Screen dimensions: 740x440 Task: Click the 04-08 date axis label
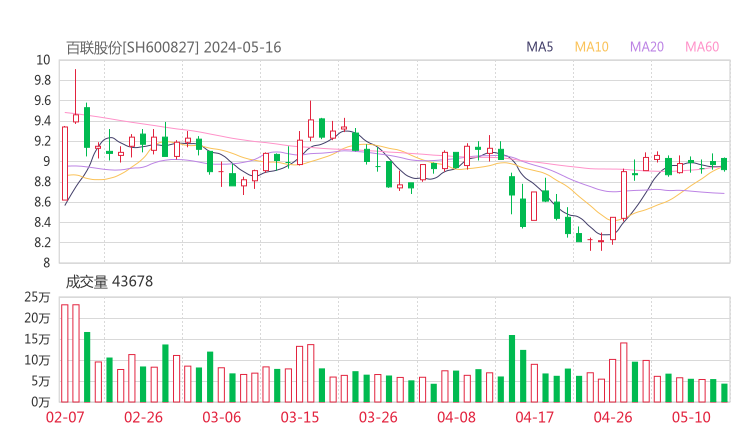click(x=456, y=417)
